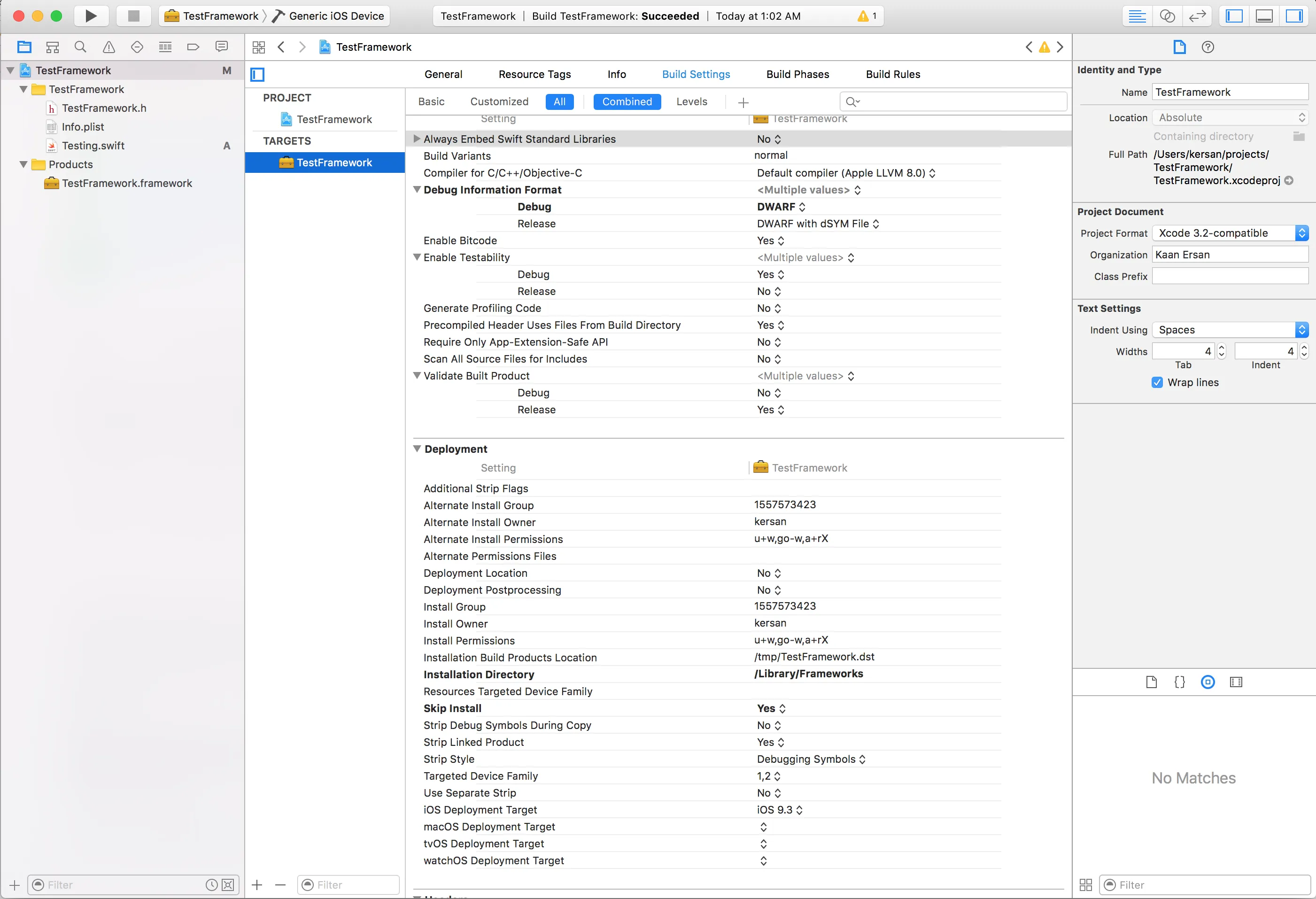Collapse the Debug Information Format setting
The width and height of the screenshot is (1316, 899).
click(x=417, y=190)
